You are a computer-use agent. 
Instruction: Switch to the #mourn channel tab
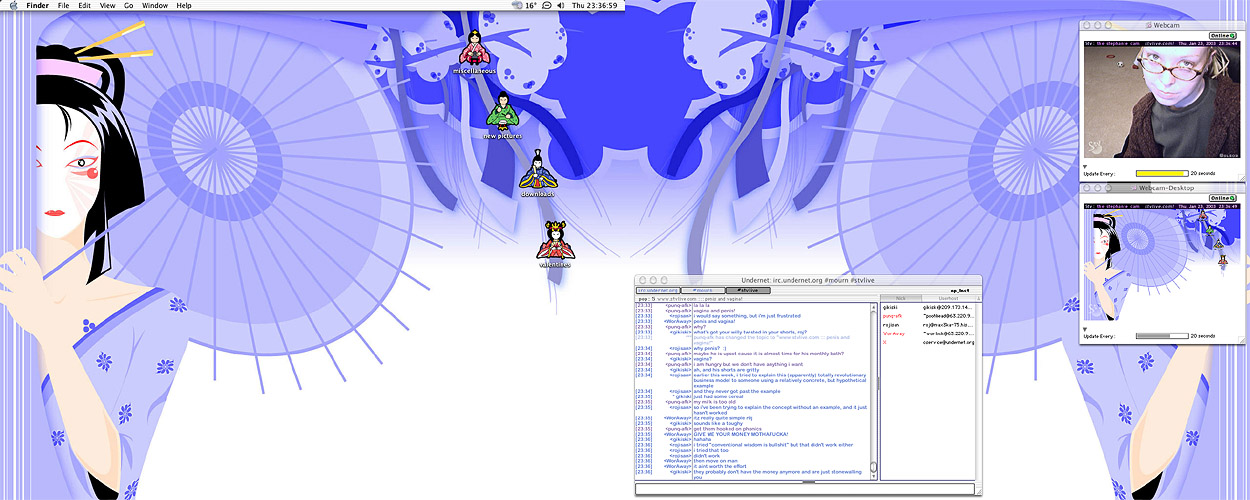(x=703, y=290)
